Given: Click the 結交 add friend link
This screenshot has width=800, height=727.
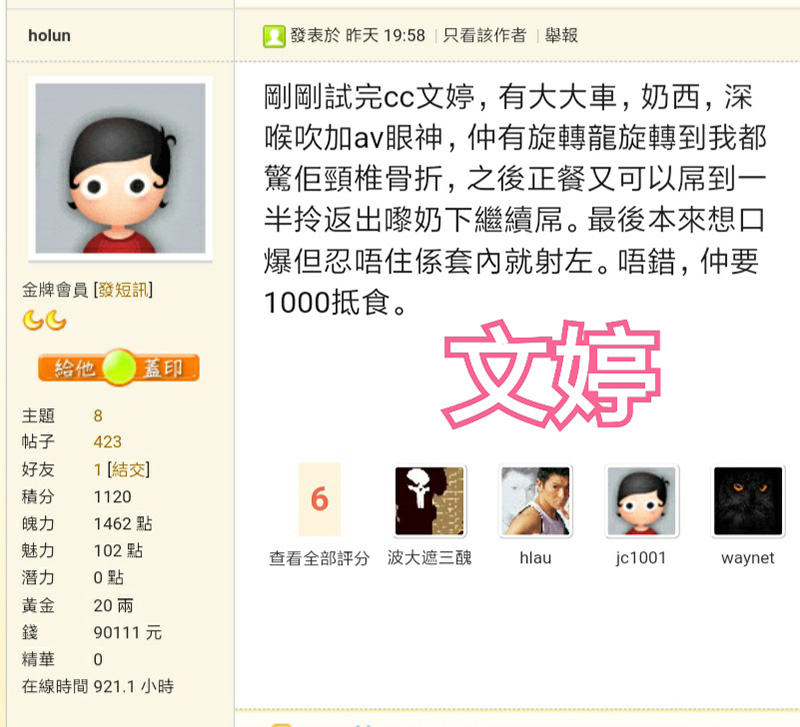Looking at the screenshot, I should (129, 469).
